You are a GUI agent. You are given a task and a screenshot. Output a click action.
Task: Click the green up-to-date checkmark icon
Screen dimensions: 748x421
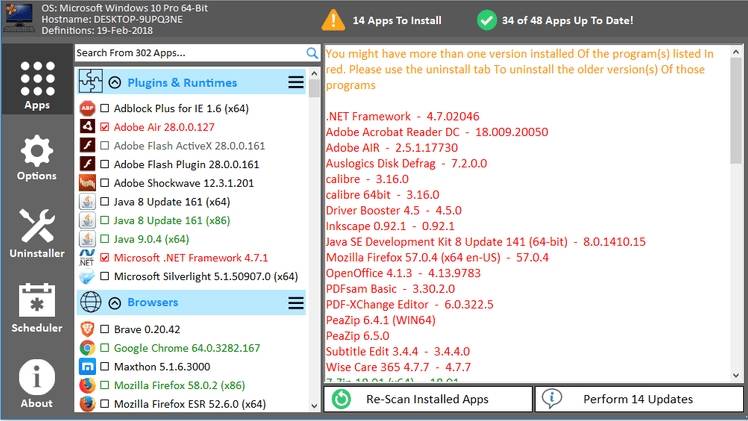(x=487, y=21)
